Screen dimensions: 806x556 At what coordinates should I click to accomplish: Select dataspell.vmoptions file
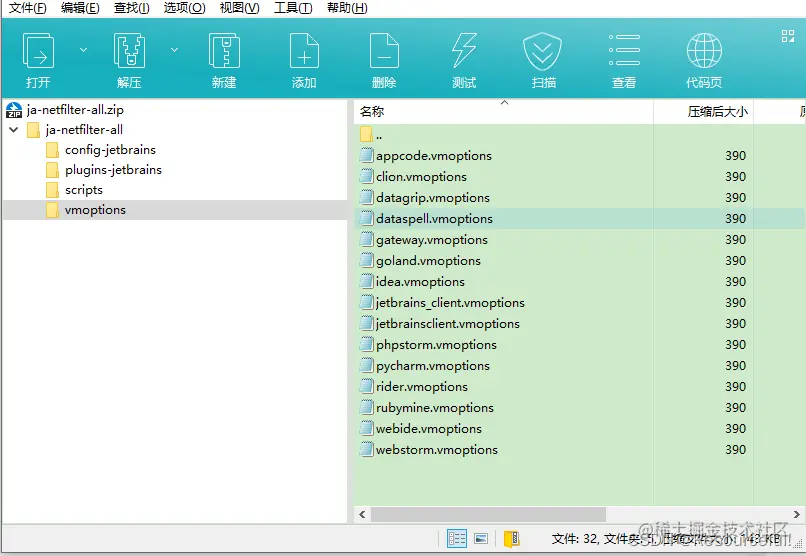click(x=434, y=218)
